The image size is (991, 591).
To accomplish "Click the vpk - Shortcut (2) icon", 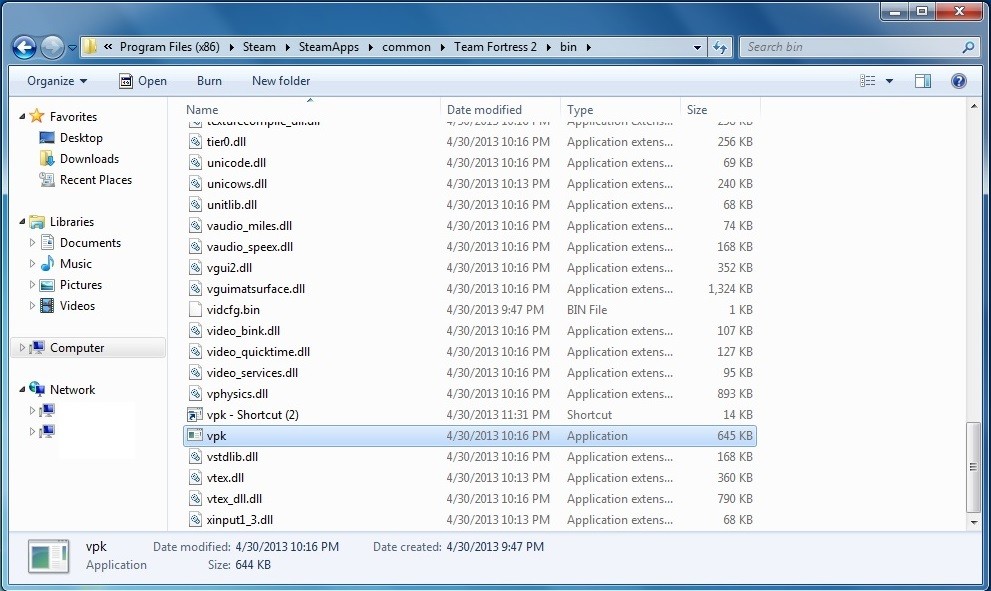I will 195,415.
